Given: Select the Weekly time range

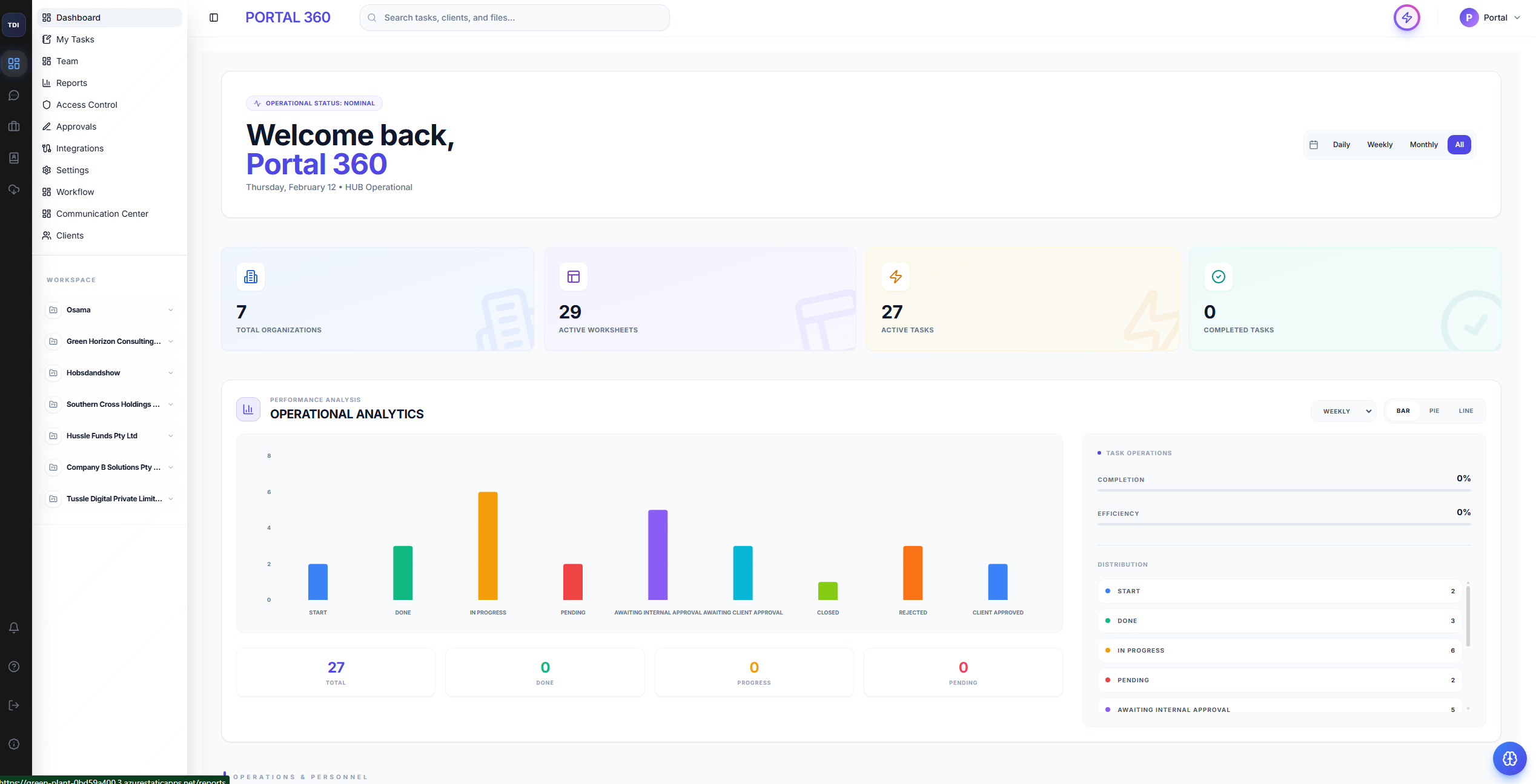Looking at the screenshot, I should click(x=1380, y=145).
